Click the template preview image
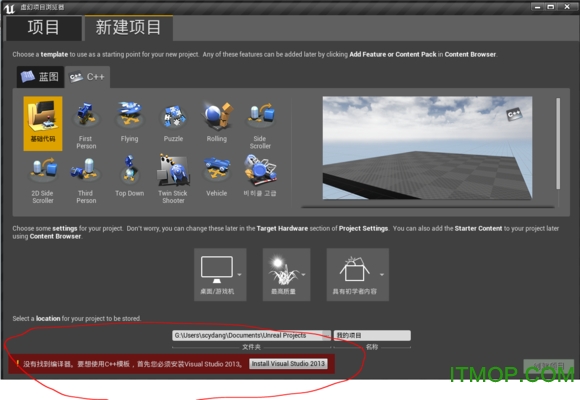The height and width of the screenshot is (400, 580). pyautogui.click(x=427, y=148)
